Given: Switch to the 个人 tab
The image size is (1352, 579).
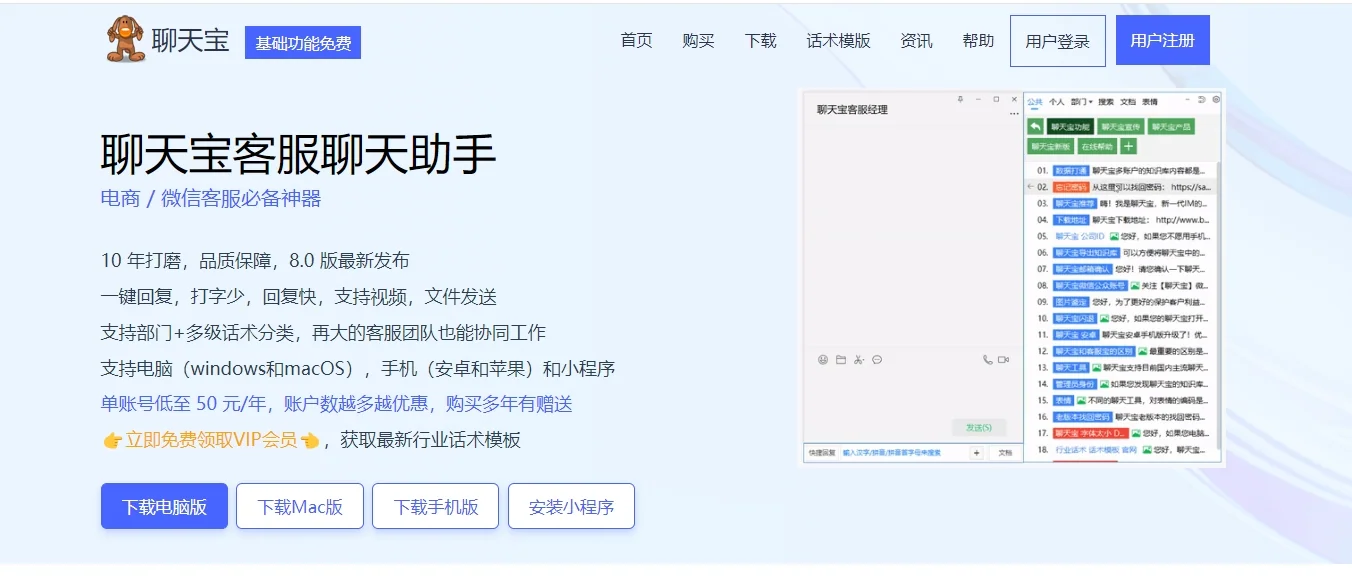Looking at the screenshot, I should tap(1056, 102).
